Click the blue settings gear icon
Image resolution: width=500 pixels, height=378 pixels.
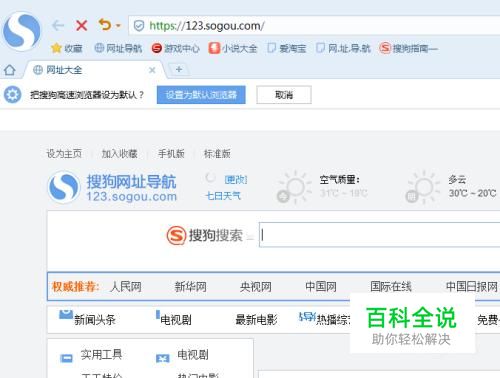coord(13,95)
